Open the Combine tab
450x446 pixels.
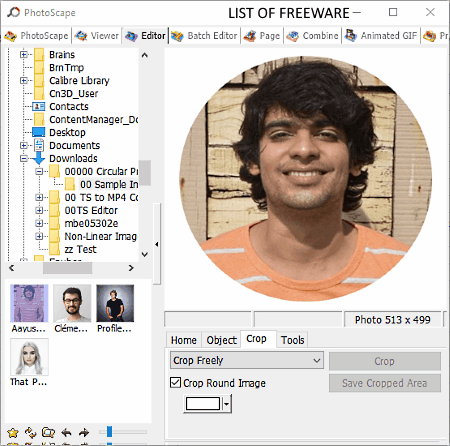click(312, 36)
